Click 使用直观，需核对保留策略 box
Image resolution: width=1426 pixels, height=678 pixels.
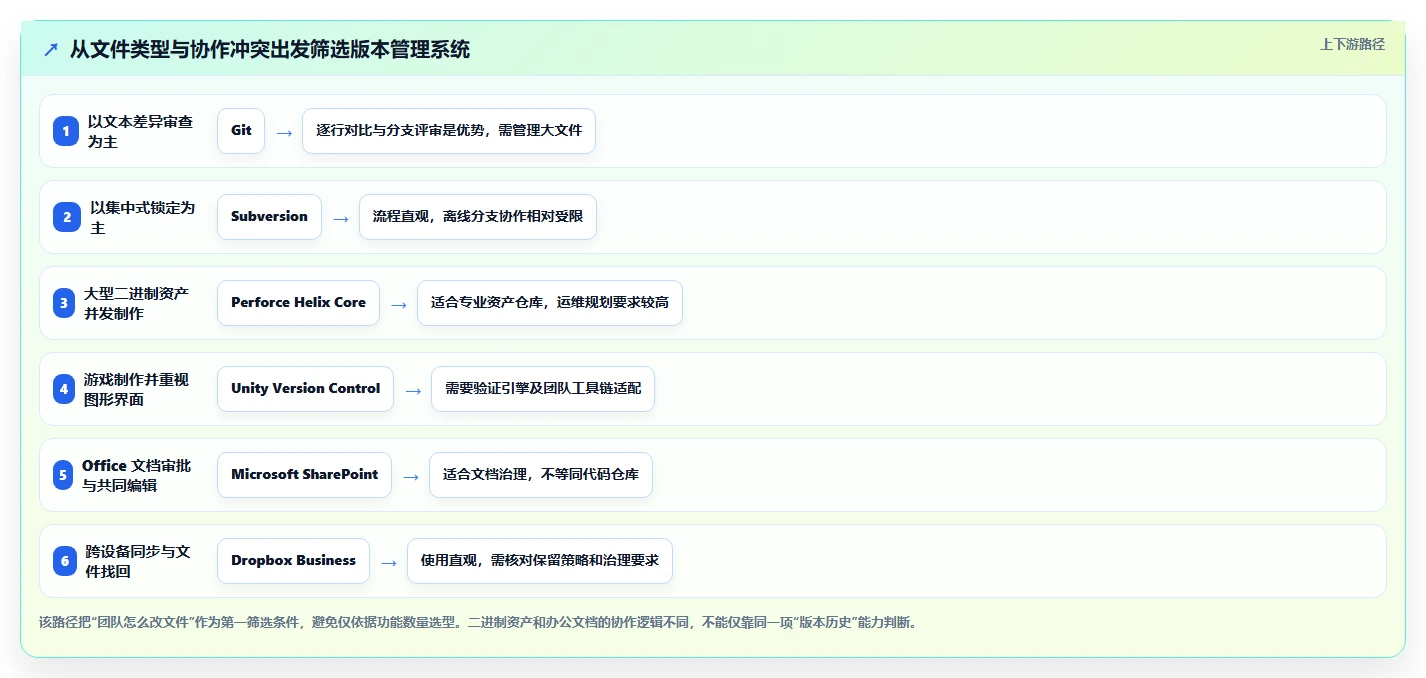[x=540, y=561]
